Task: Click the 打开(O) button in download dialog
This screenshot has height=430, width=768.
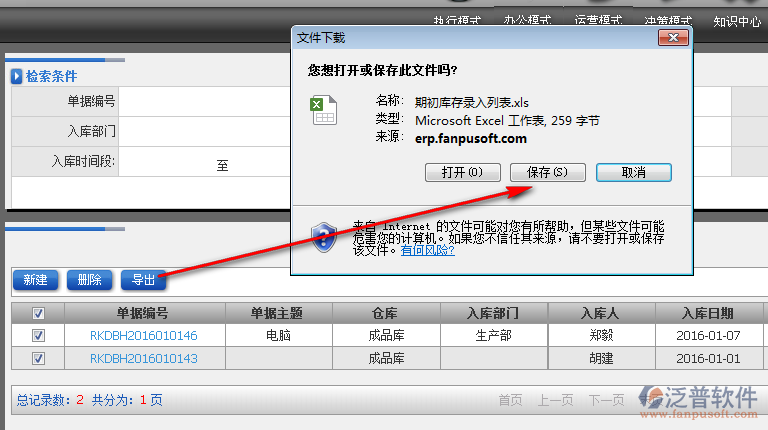Action: [x=462, y=172]
